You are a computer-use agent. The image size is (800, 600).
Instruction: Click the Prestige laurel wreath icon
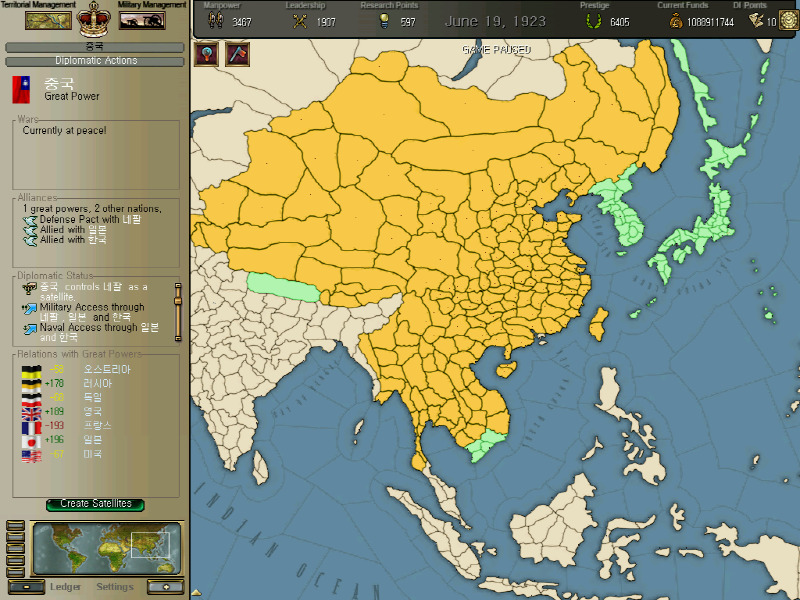tap(593, 21)
